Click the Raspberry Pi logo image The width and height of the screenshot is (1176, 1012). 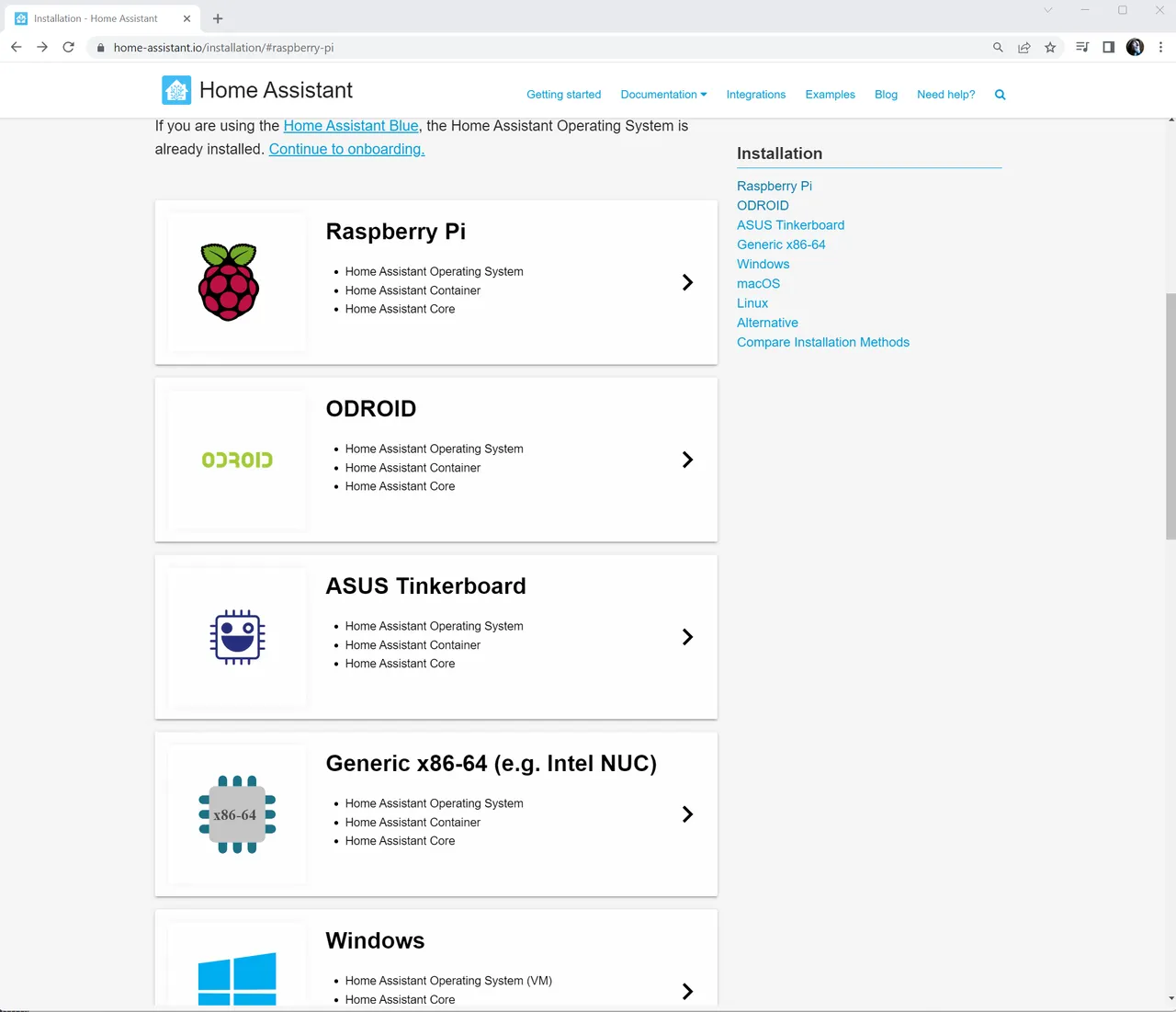pos(229,282)
